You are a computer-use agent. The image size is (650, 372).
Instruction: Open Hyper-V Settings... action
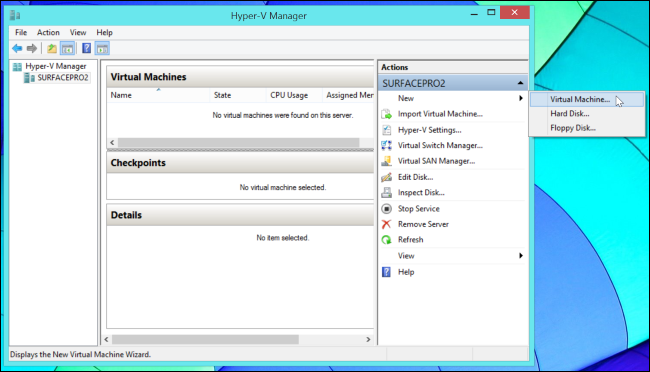429,130
